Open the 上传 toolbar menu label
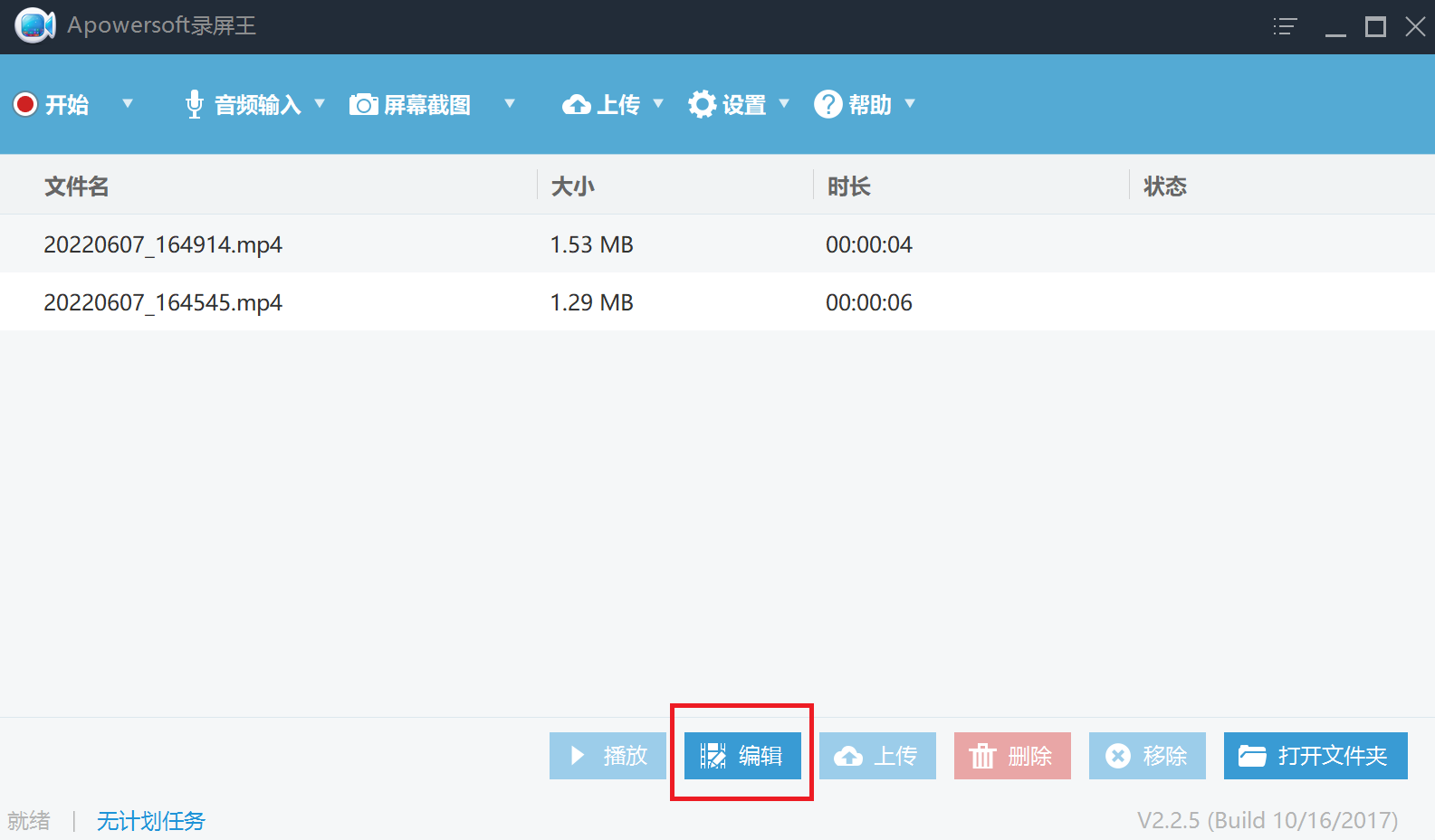Image resolution: width=1435 pixels, height=840 pixels. (619, 105)
